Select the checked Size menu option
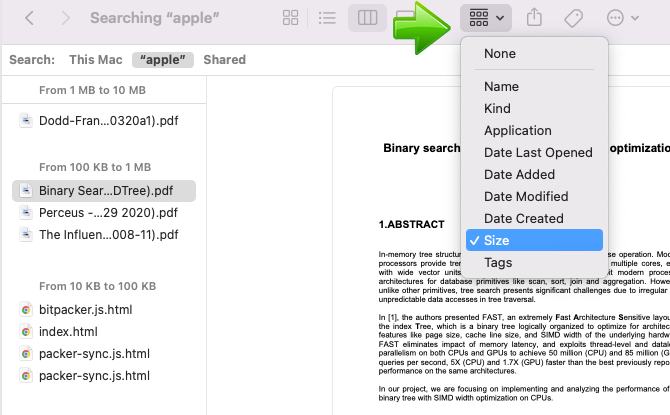The image size is (670, 415). click(x=534, y=240)
